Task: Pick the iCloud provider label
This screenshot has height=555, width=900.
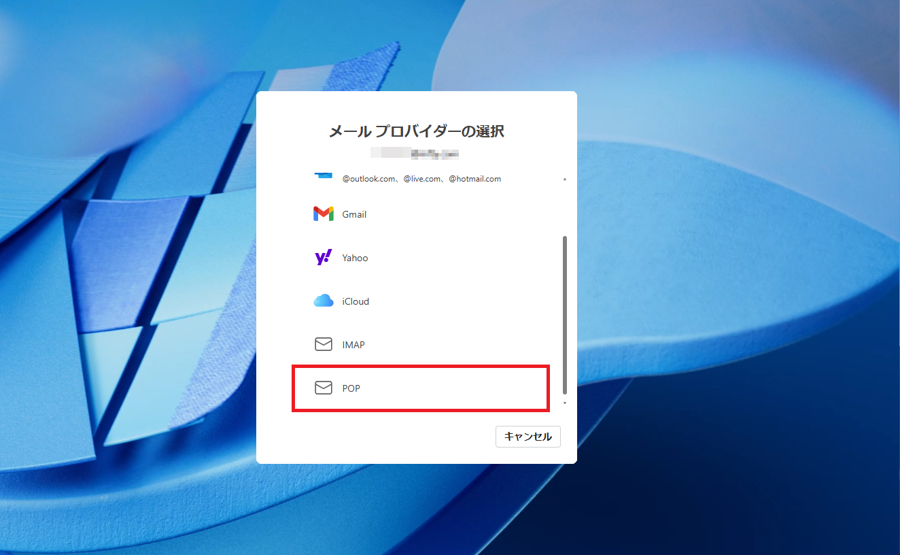Action: click(x=356, y=301)
